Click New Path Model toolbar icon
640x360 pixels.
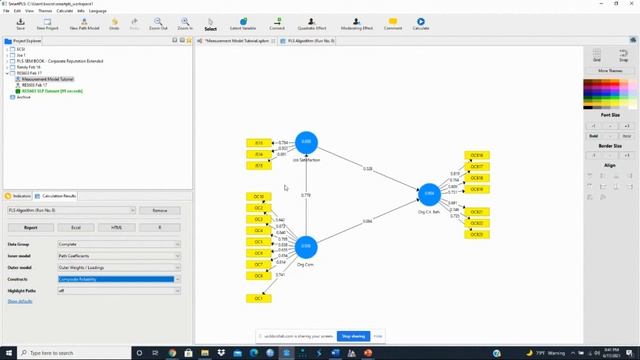pos(84,24)
